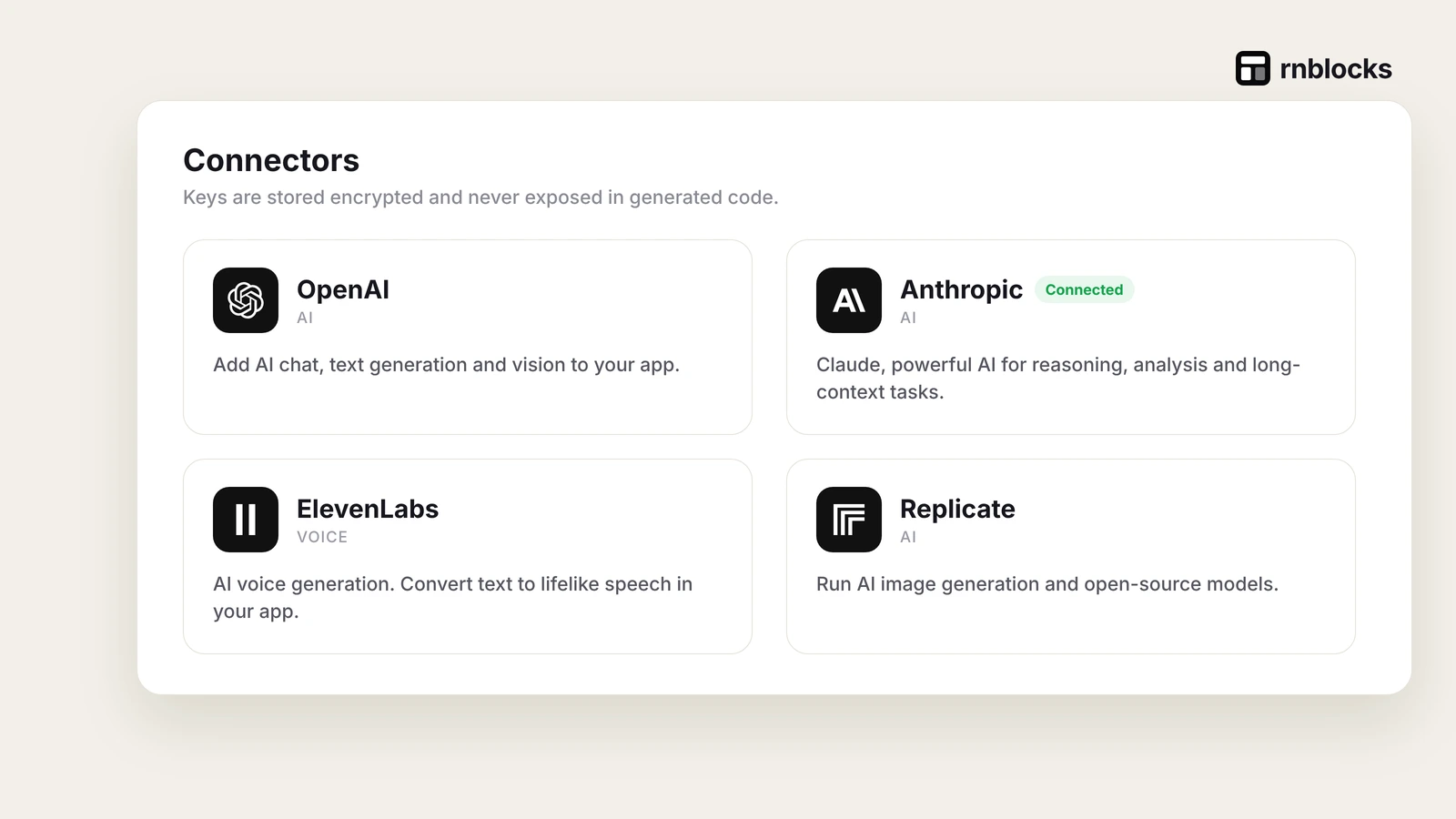1456x819 pixels.
Task: Click the OpenAI logo icon
Action: click(x=246, y=300)
